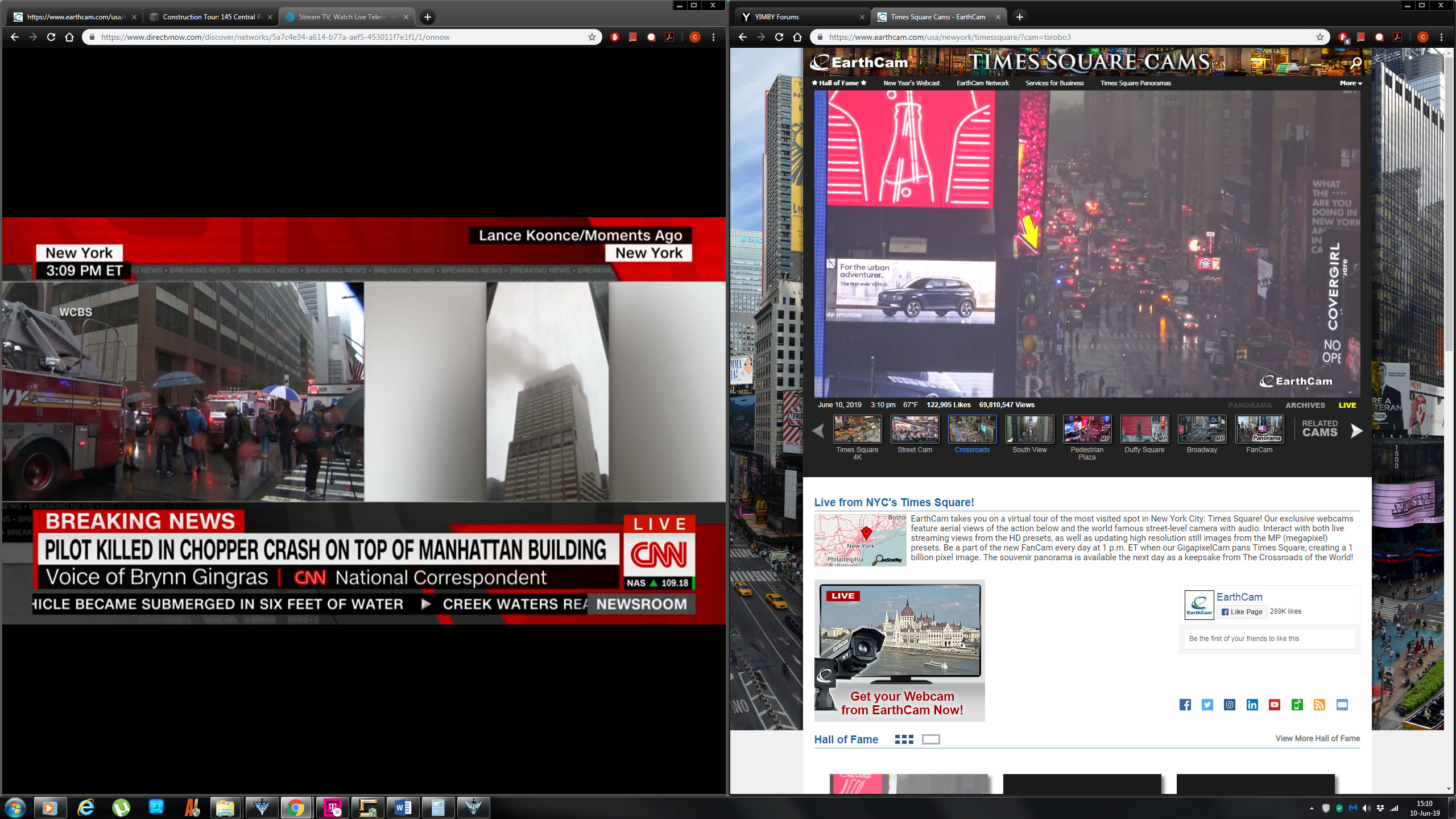The height and width of the screenshot is (819, 1456).
Task: Bookmark the EarthCam page with star icon
Action: [x=1320, y=37]
